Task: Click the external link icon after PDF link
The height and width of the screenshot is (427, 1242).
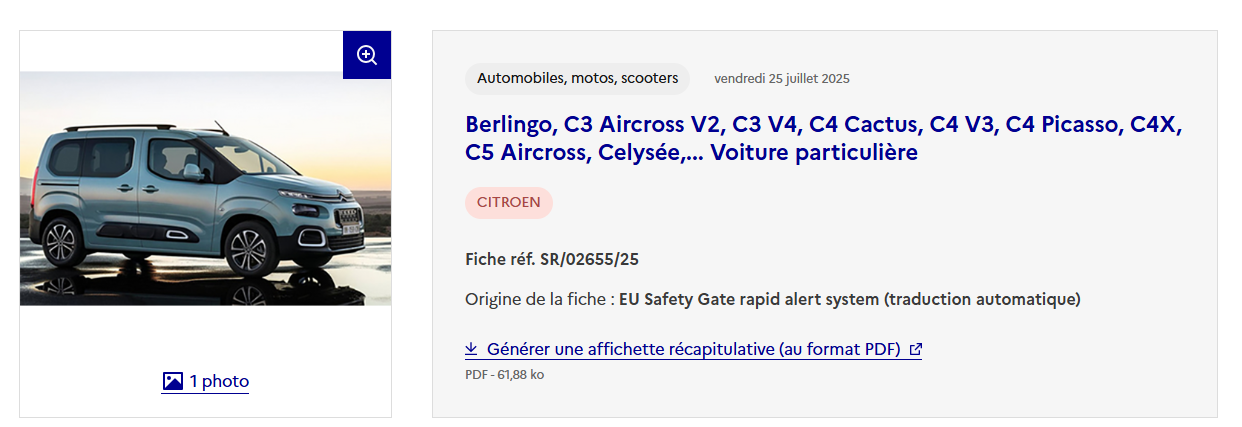Action: click(x=915, y=349)
